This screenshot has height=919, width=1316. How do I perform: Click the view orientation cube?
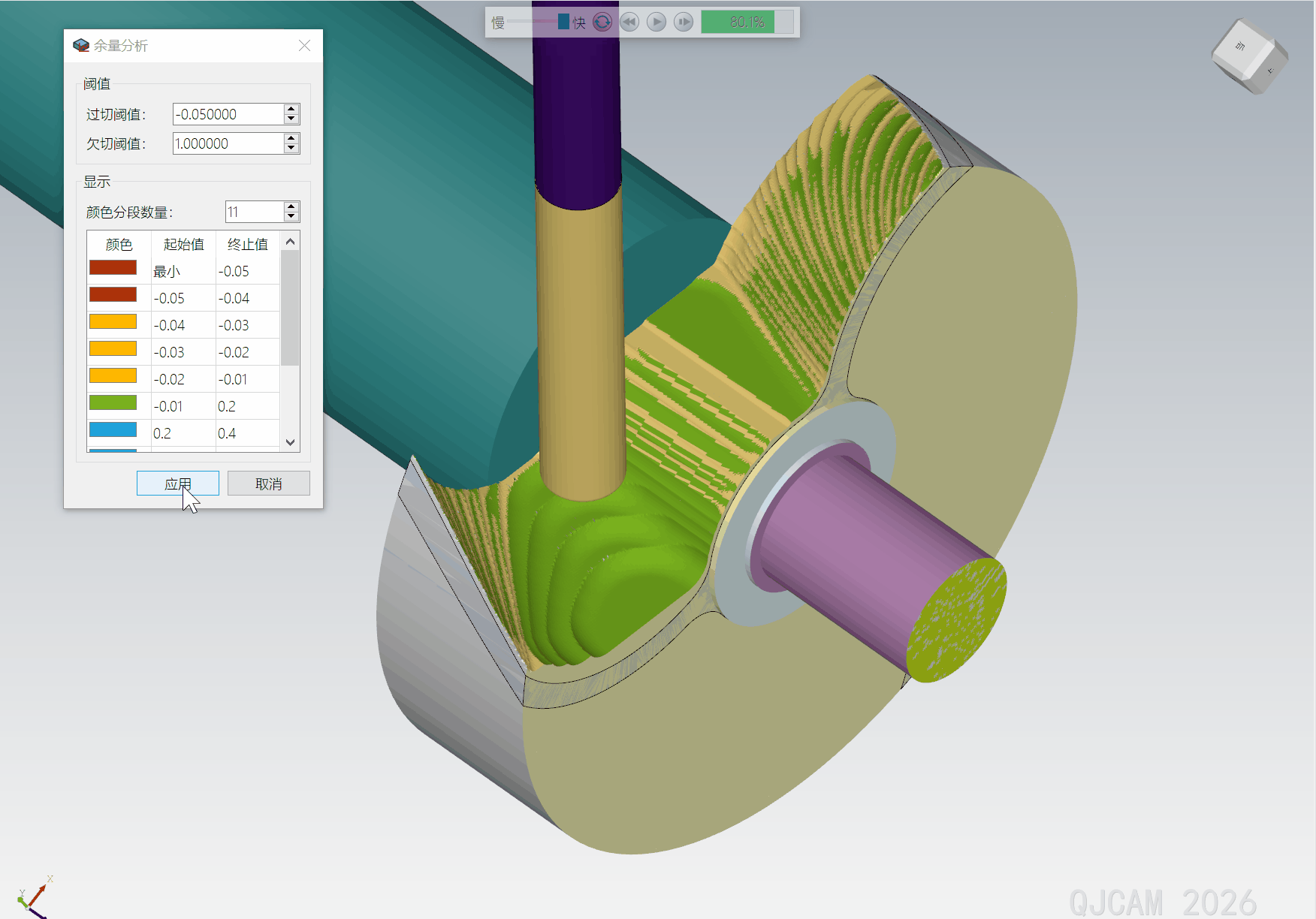coord(1248,56)
